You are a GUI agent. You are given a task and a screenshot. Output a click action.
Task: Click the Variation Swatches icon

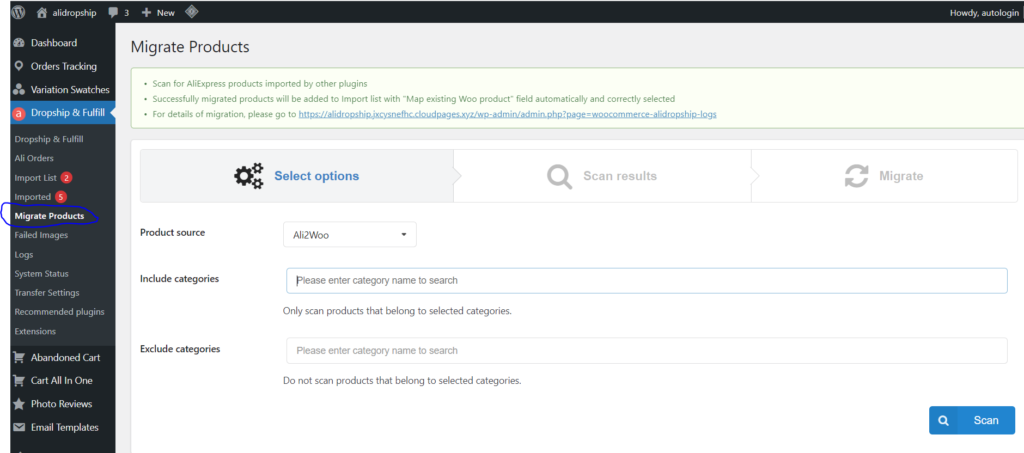point(19,89)
